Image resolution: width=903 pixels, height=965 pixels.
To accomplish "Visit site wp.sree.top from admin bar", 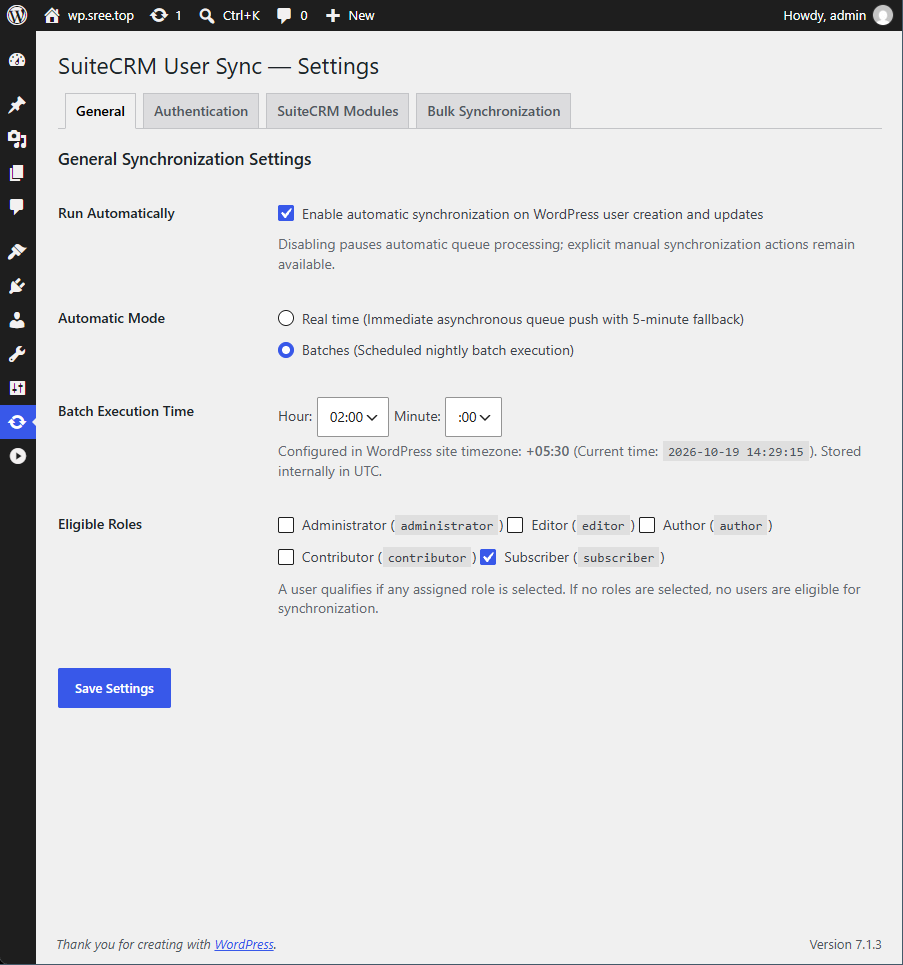I will (x=89, y=15).
